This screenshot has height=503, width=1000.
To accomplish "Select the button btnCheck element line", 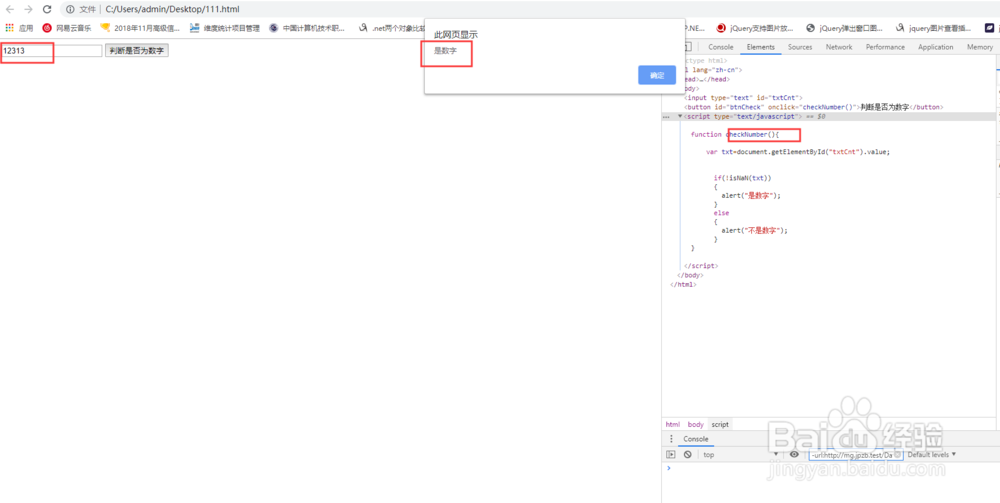I will [813, 107].
